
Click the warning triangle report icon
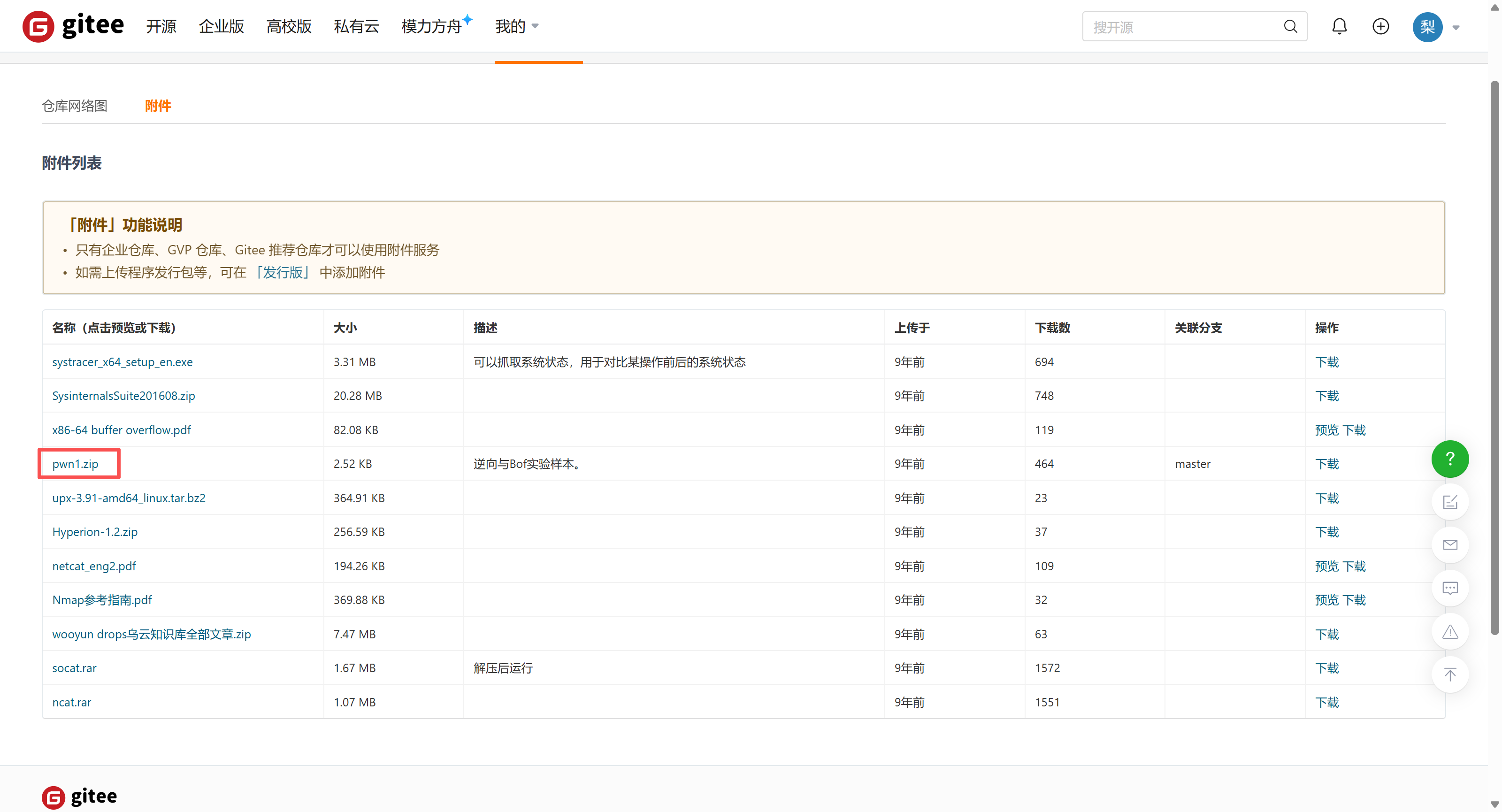click(1449, 632)
